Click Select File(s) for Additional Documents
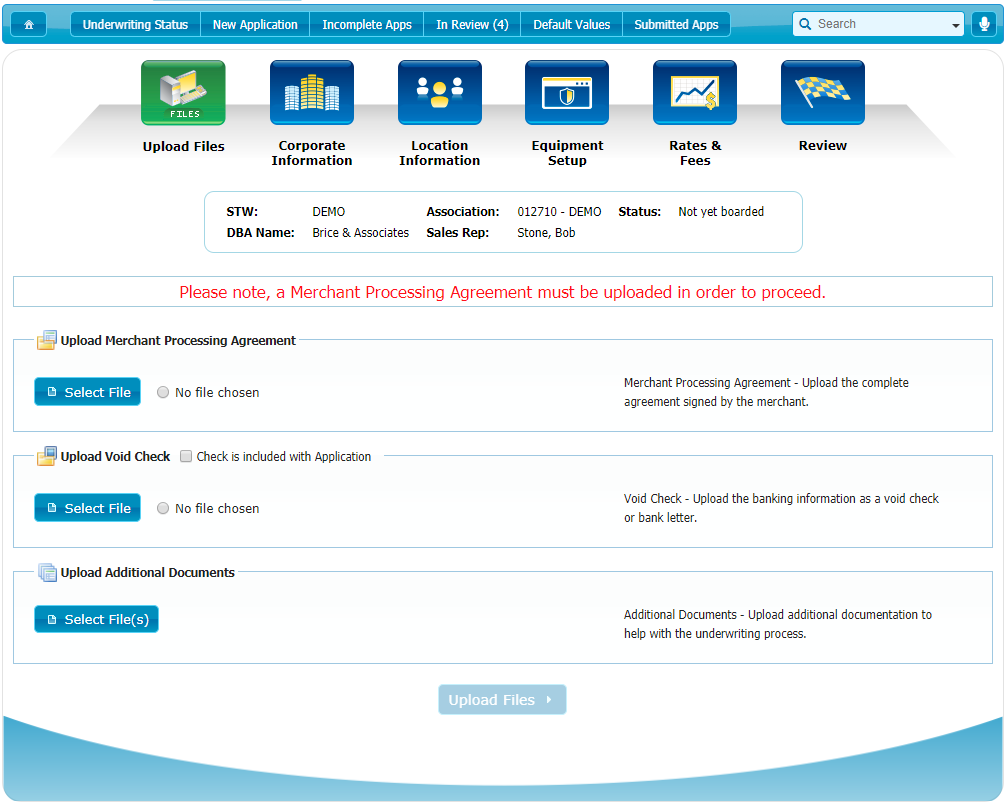Image resolution: width=1007 pixels, height=805 pixels. tap(96, 620)
